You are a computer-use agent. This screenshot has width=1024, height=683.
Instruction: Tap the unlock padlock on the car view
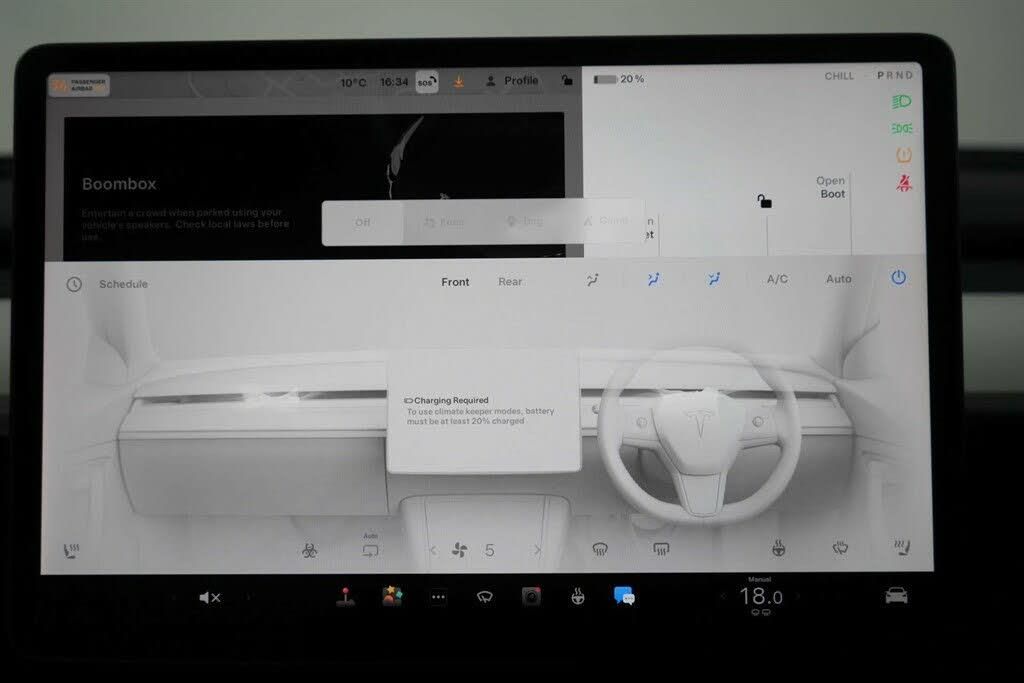pos(764,201)
